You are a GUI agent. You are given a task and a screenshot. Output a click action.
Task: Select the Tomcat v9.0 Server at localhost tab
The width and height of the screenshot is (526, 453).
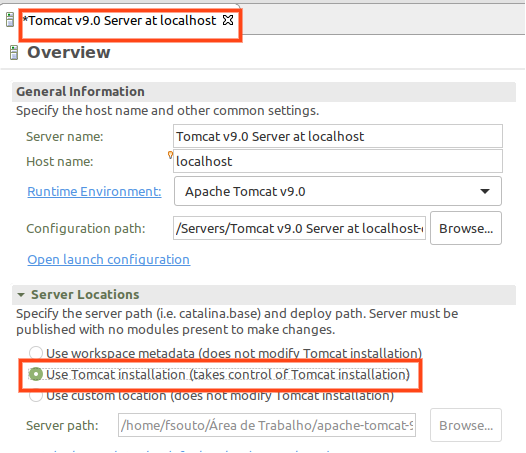pos(119,20)
